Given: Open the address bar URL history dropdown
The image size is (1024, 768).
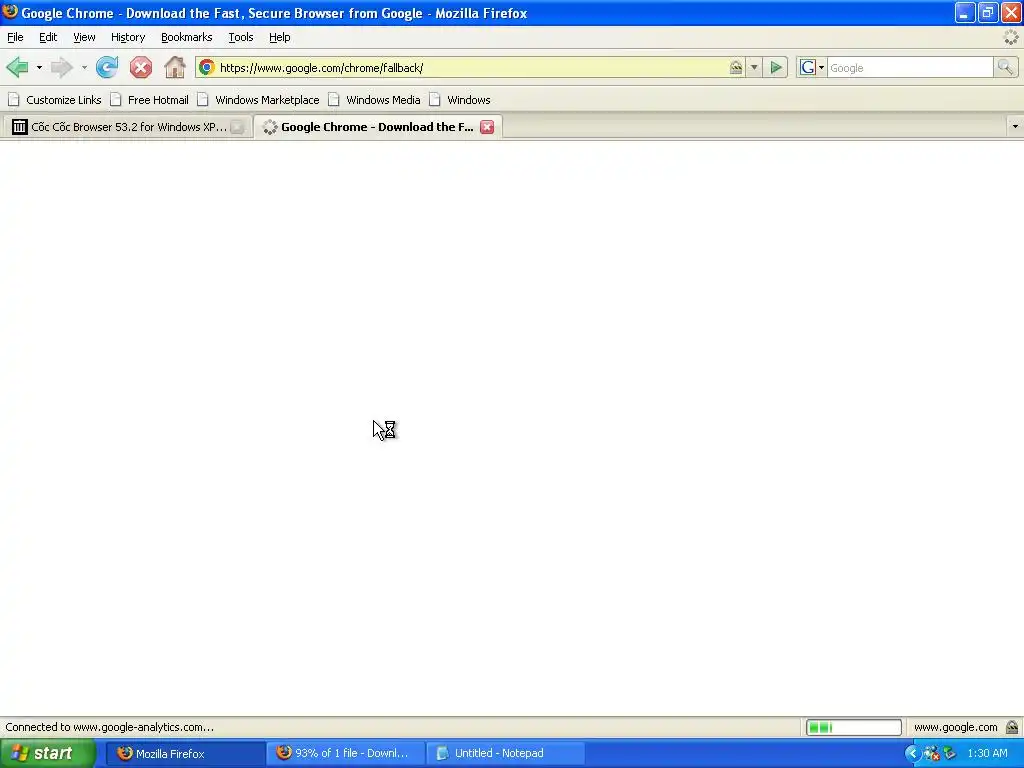Looking at the screenshot, I should coord(754,67).
